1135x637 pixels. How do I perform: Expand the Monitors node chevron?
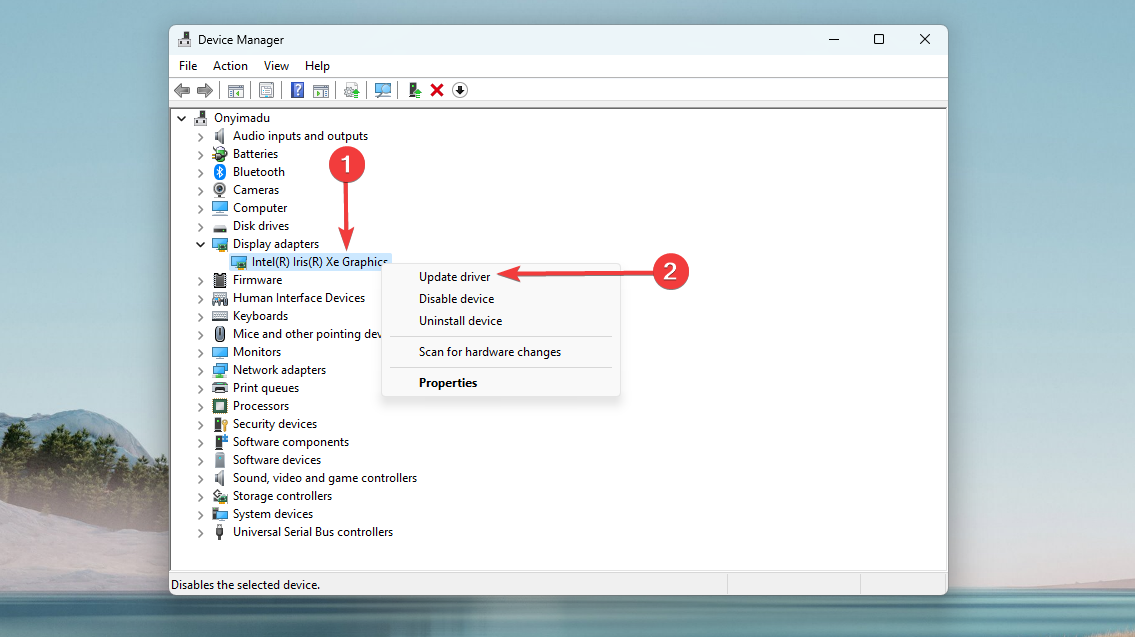point(201,353)
